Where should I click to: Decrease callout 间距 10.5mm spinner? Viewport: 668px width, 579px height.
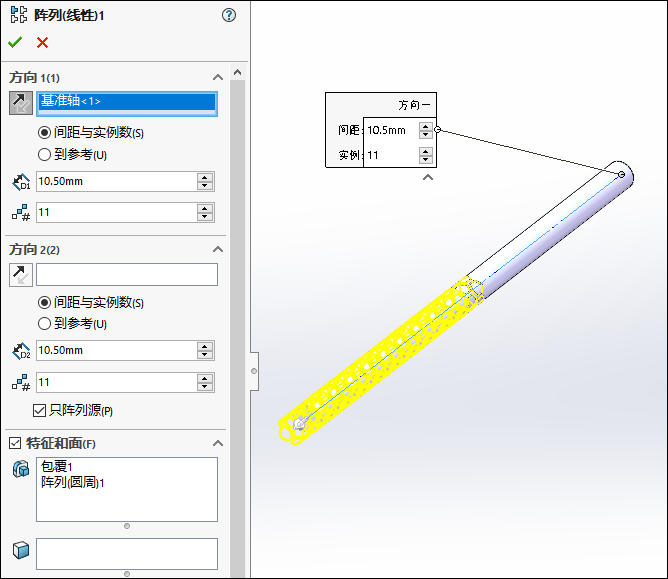tap(426, 135)
